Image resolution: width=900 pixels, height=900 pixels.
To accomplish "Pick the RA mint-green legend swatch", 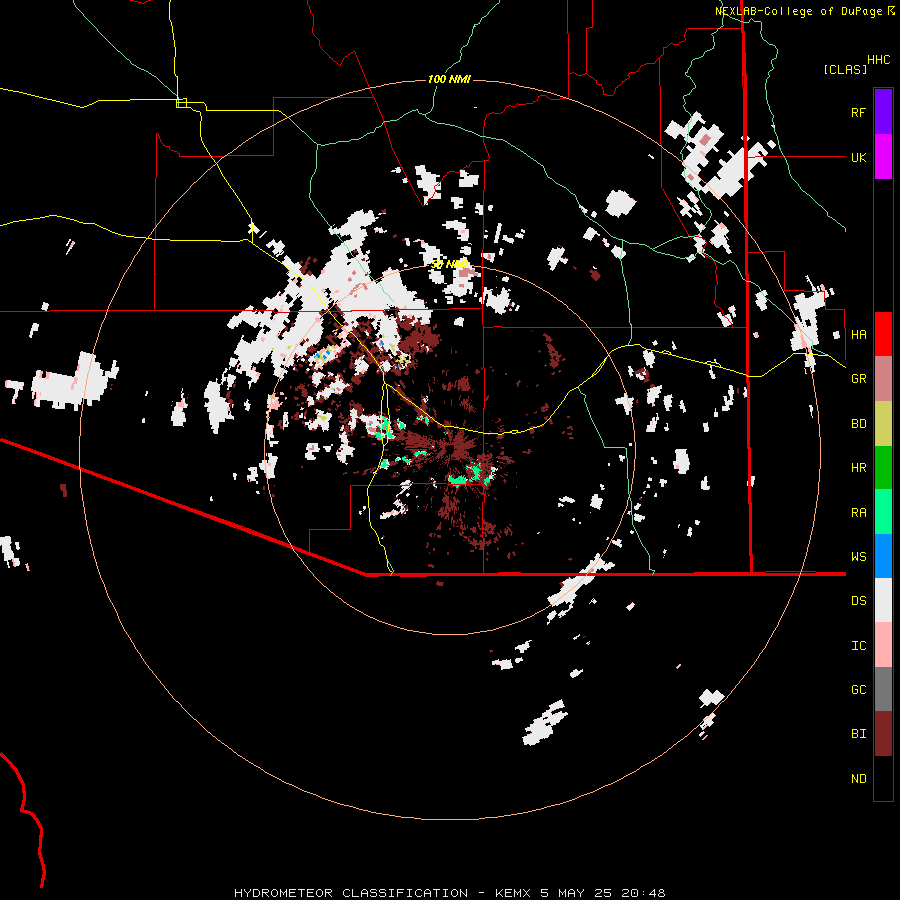I will tap(883, 512).
